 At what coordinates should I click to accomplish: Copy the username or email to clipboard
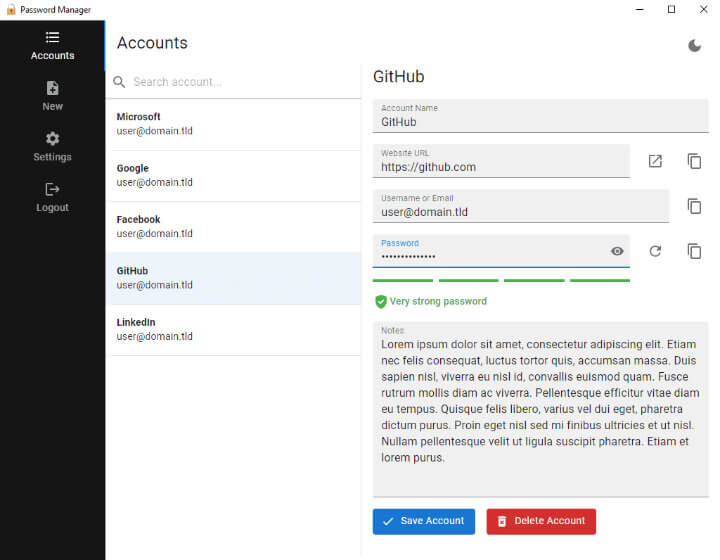694,206
